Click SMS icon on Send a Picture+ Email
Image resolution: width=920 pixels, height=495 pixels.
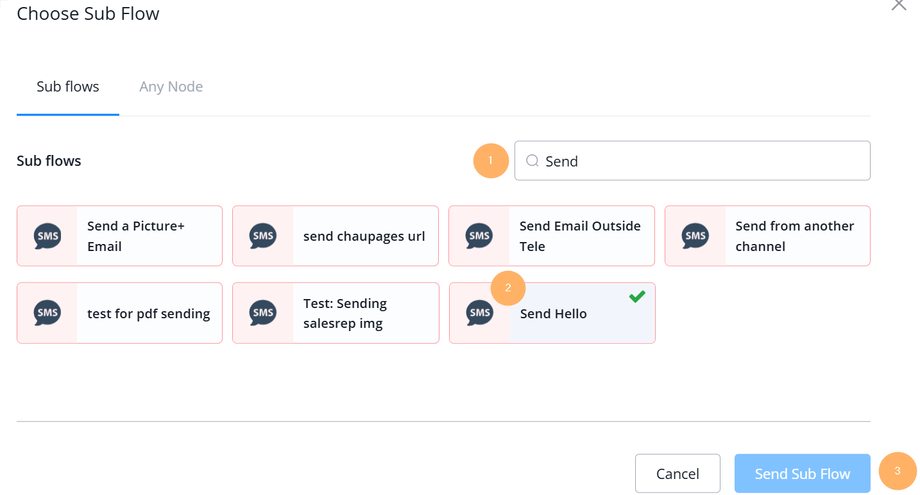click(47, 236)
